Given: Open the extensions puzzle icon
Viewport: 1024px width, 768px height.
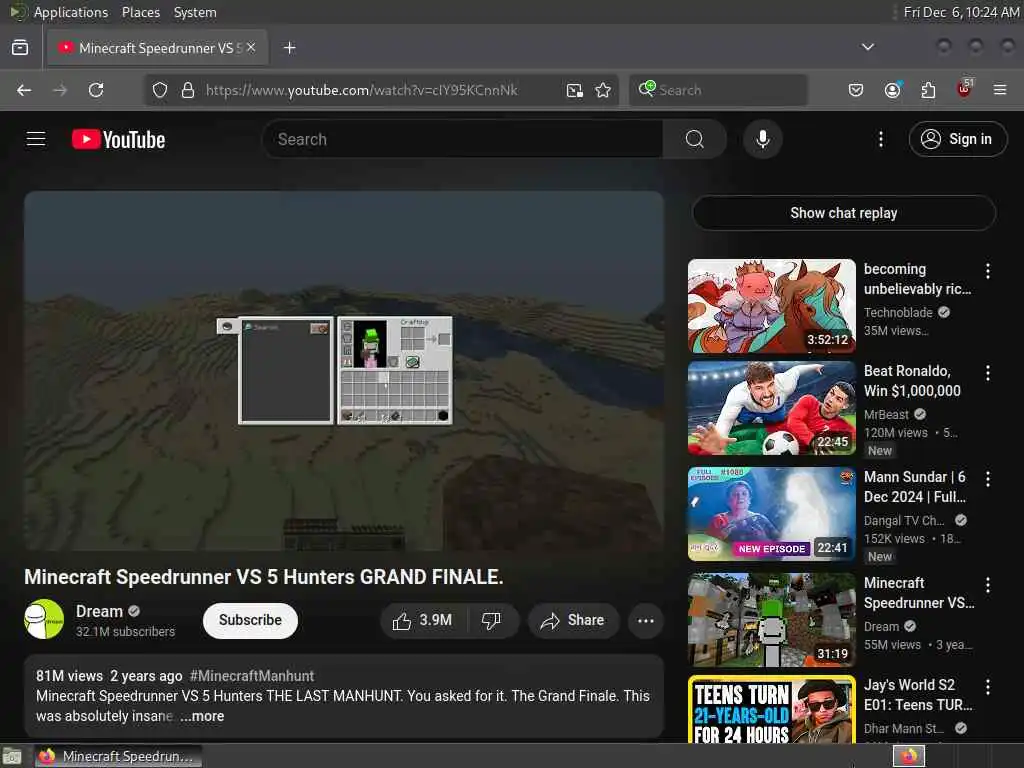Looking at the screenshot, I should click(x=928, y=90).
